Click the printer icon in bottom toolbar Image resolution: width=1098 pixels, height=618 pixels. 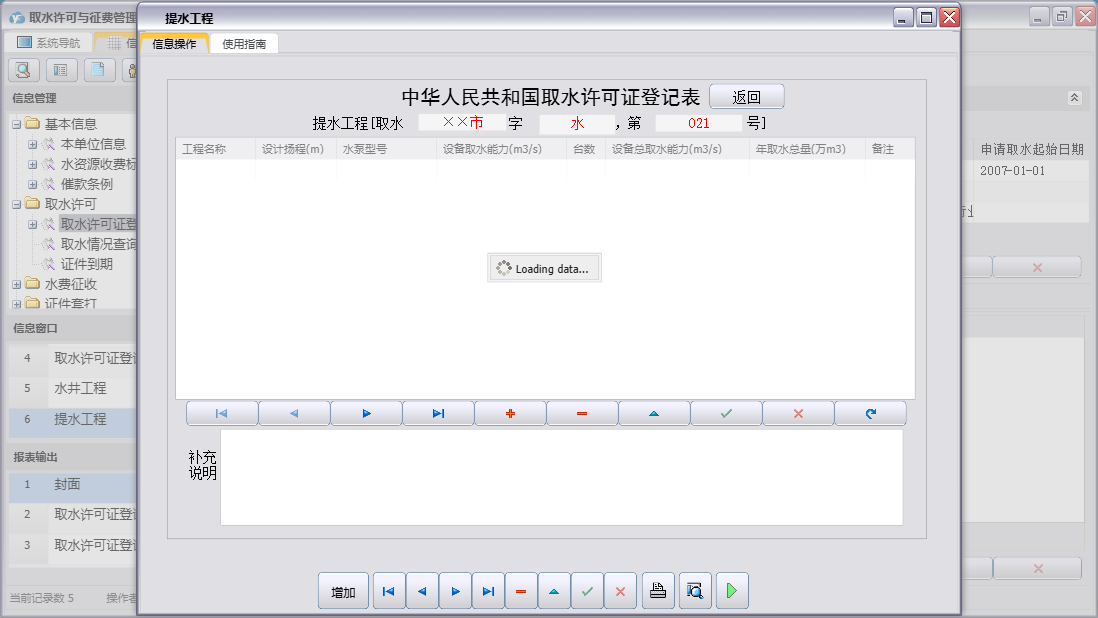(658, 591)
